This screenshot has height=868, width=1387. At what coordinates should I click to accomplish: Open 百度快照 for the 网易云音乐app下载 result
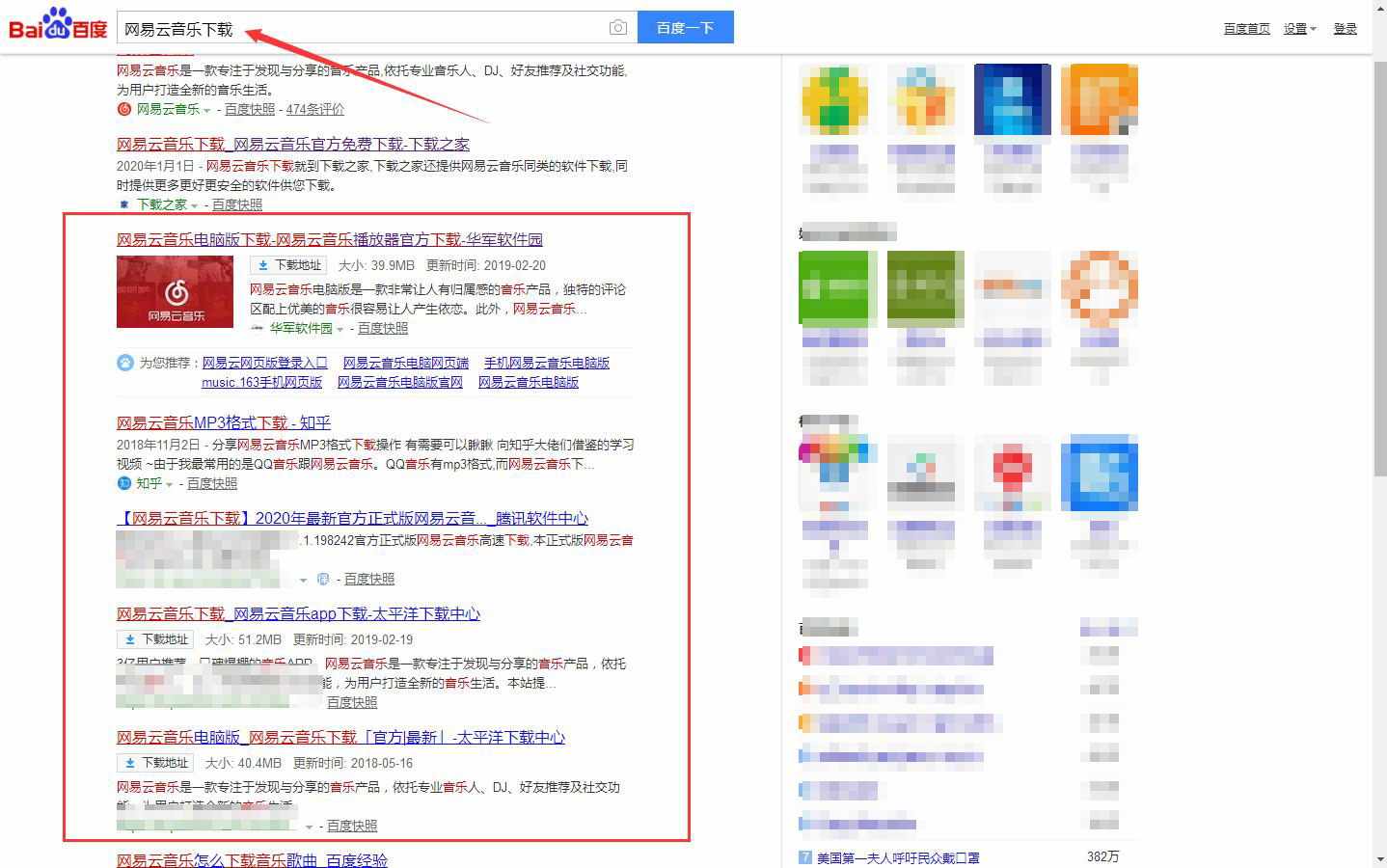352,702
